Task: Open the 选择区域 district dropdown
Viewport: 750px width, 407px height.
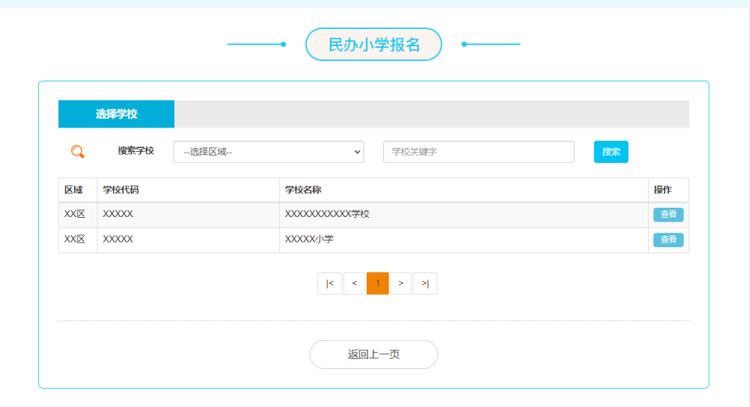Action: (268, 152)
